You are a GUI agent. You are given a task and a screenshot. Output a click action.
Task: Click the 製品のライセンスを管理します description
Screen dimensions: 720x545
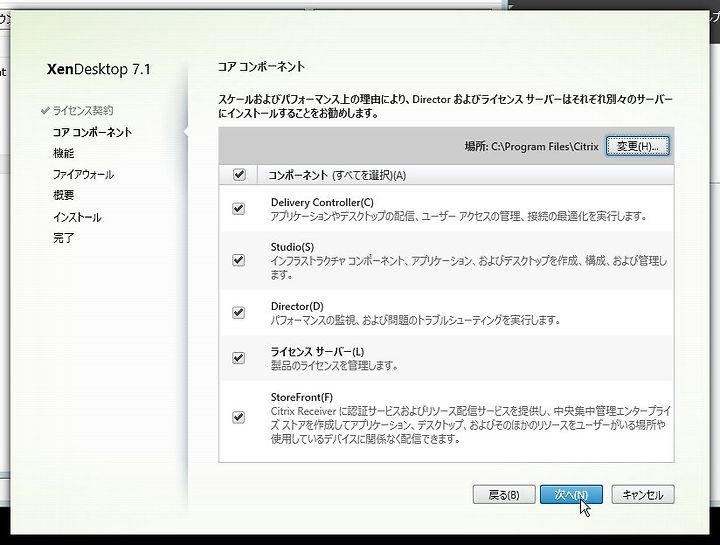click(334, 365)
